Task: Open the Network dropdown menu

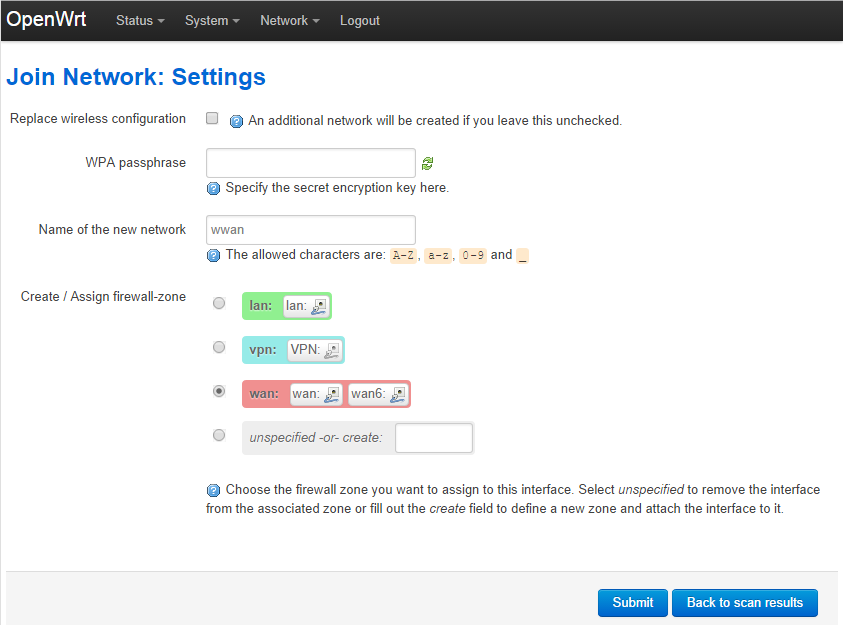Action: tap(290, 21)
